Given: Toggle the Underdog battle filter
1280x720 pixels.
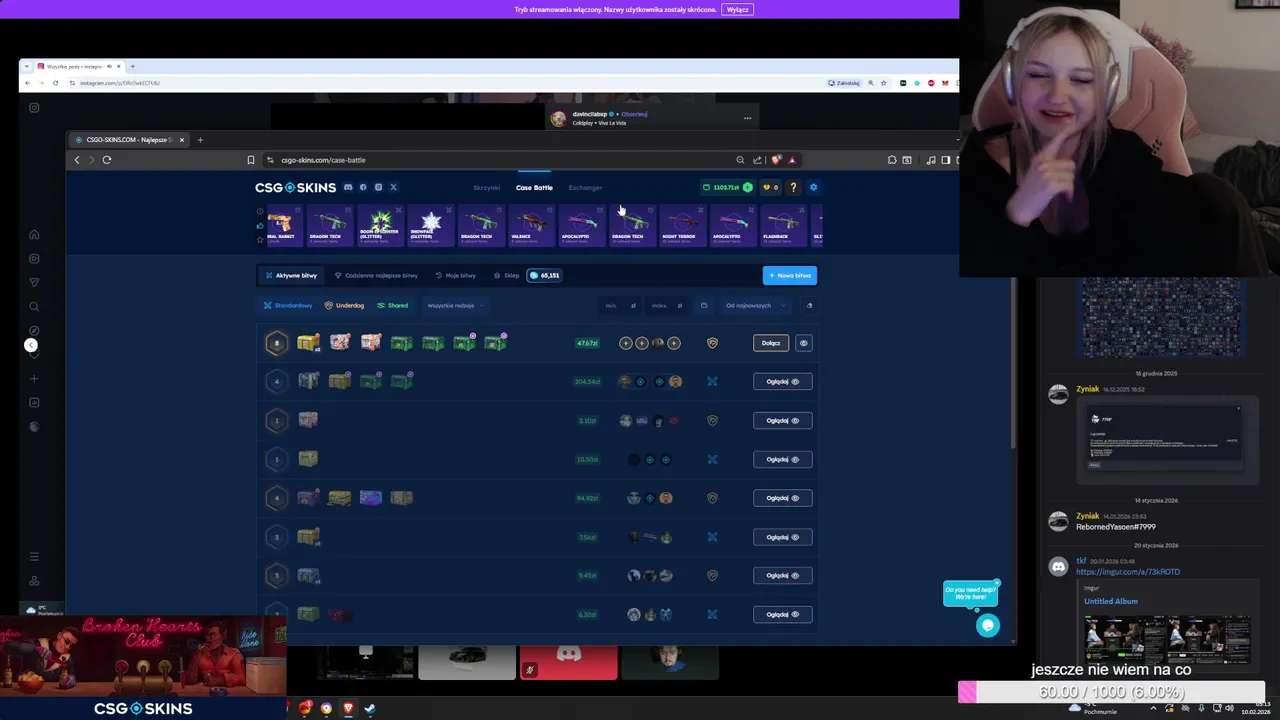Looking at the screenshot, I should pos(344,305).
